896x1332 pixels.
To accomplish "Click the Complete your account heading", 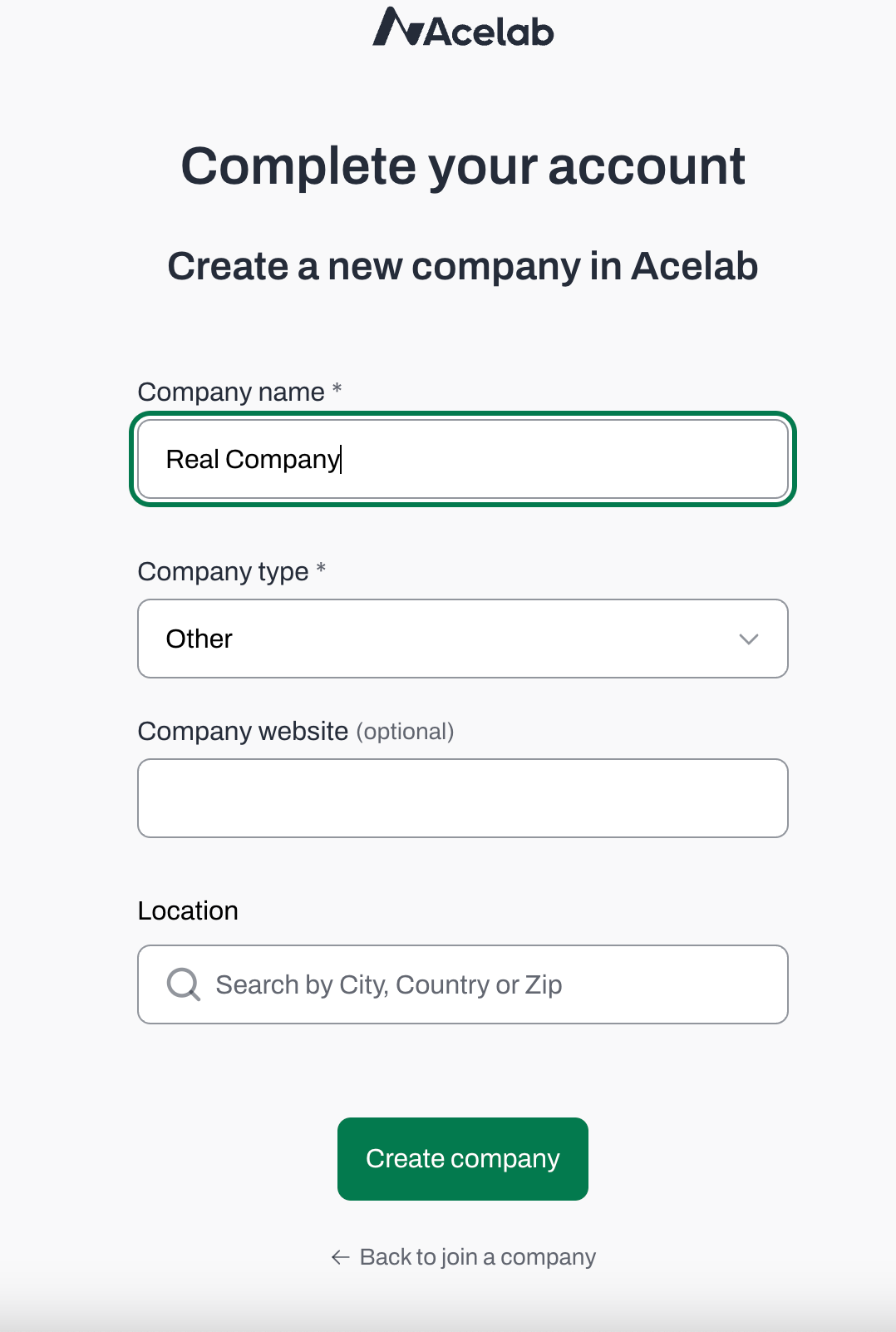I will point(463,166).
